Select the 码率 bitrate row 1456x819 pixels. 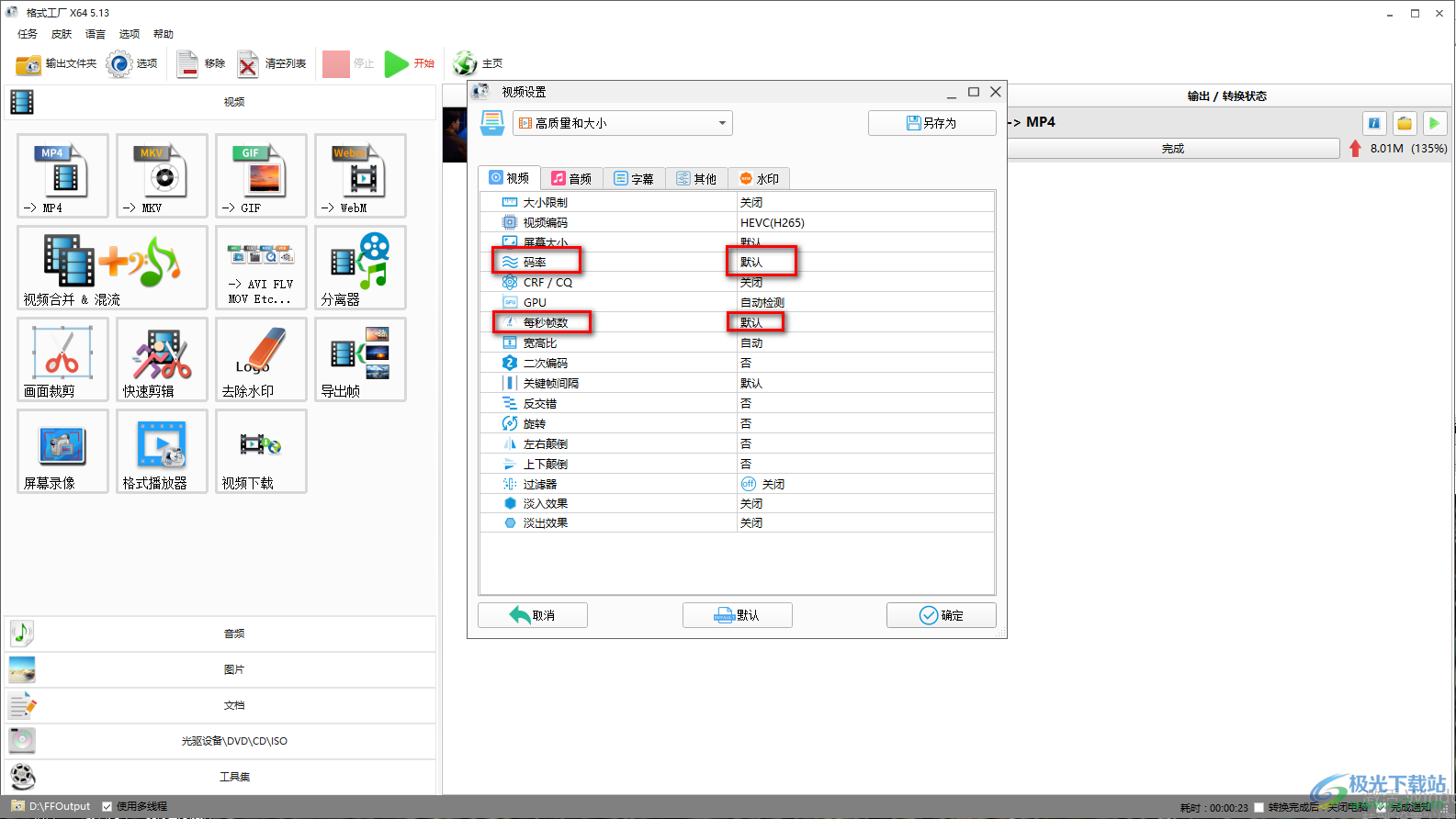click(x=737, y=263)
